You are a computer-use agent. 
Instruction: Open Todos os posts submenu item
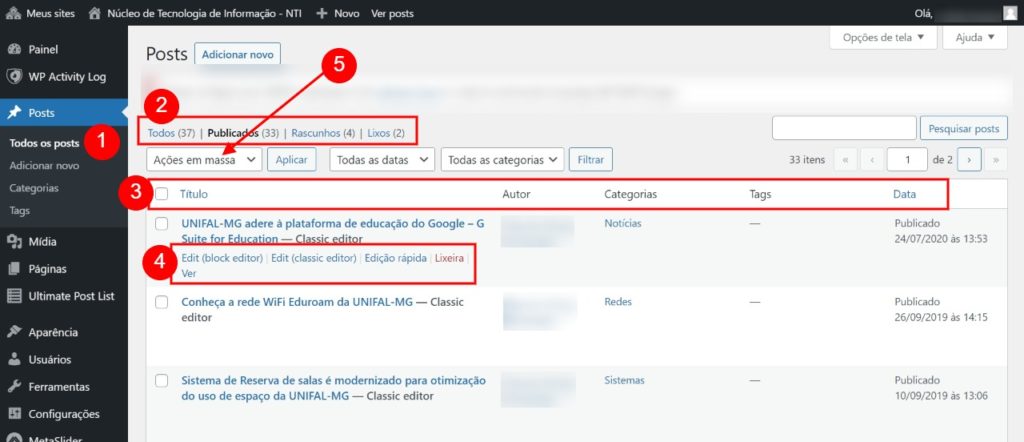tap(44, 144)
